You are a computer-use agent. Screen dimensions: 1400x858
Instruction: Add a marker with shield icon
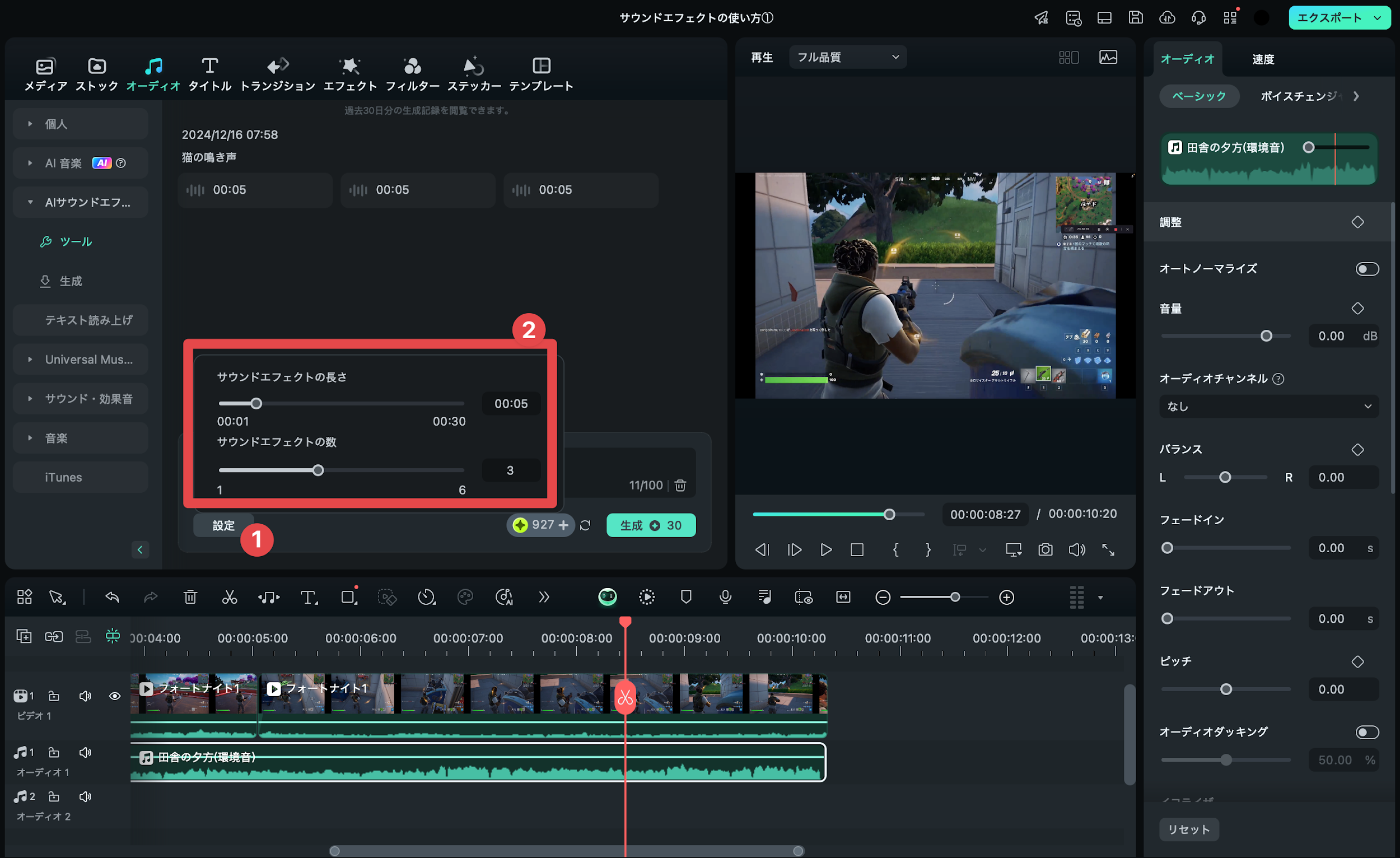[686, 597]
